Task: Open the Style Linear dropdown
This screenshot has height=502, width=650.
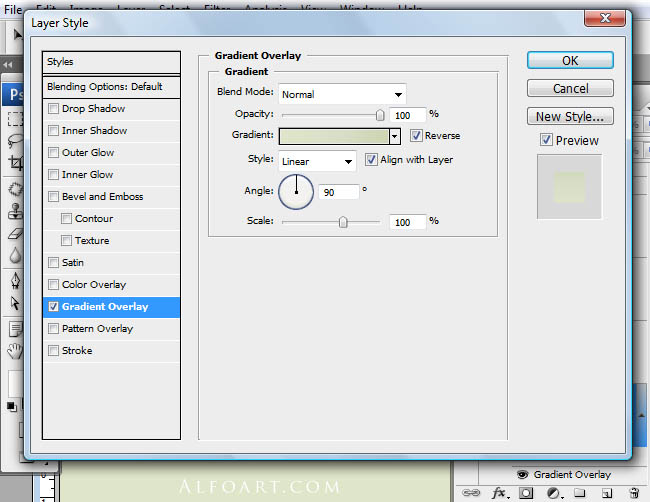Action: click(318, 161)
